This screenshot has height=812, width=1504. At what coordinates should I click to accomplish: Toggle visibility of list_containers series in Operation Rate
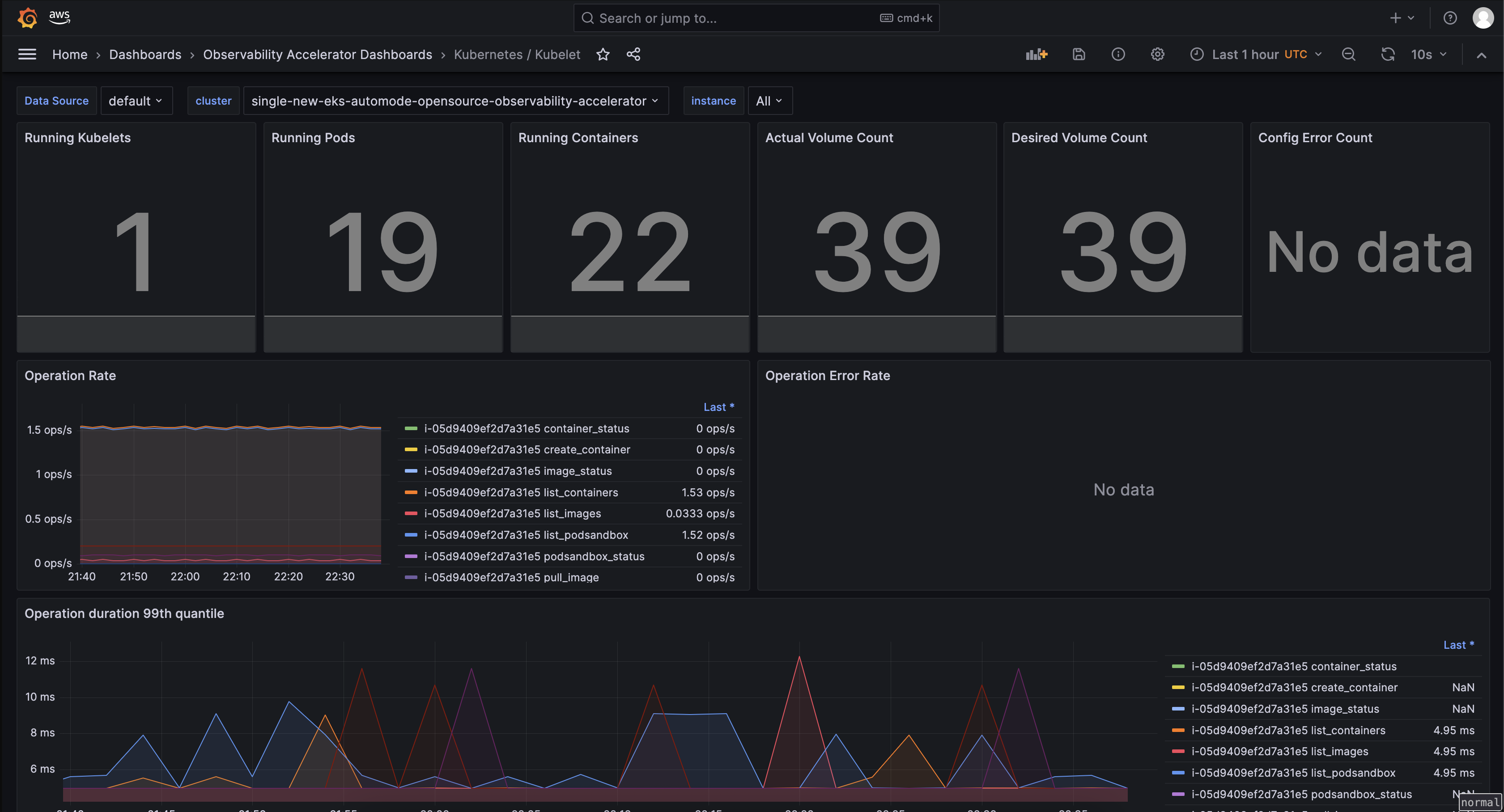pos(521,492)
